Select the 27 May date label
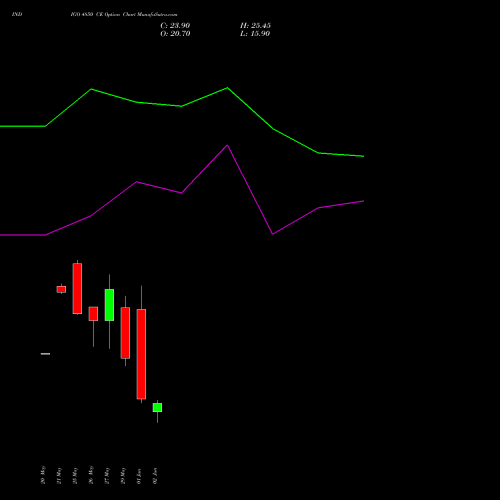Screen dimensions: 500x500 pyautogui.click(x=107, y=475)
